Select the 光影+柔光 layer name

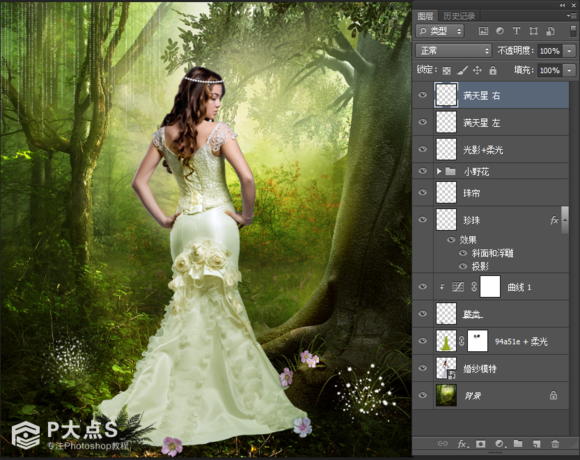(x=483, y=150)
